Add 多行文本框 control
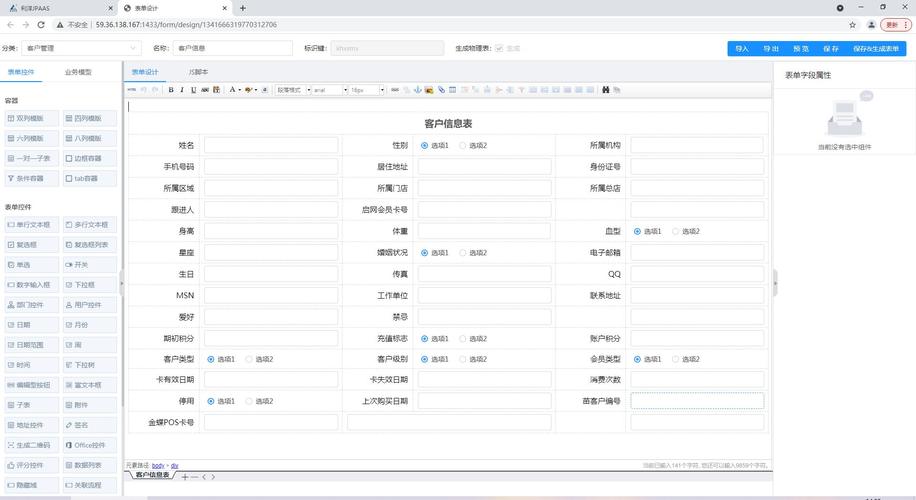Screen dimensions: 916x500 pyautogui.click(x=90, y=224)
